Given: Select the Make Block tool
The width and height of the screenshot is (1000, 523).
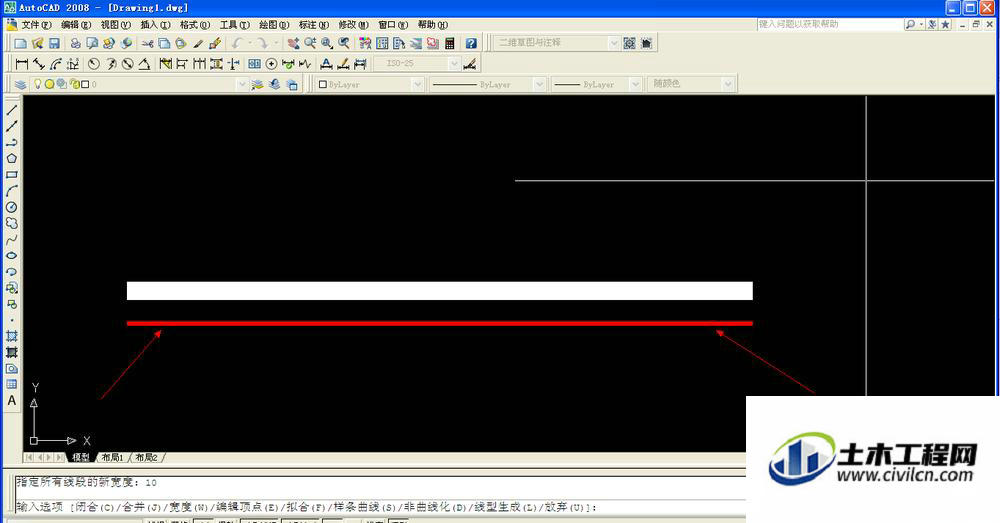Looking at the screenshot, I should (x=11, y=304).
